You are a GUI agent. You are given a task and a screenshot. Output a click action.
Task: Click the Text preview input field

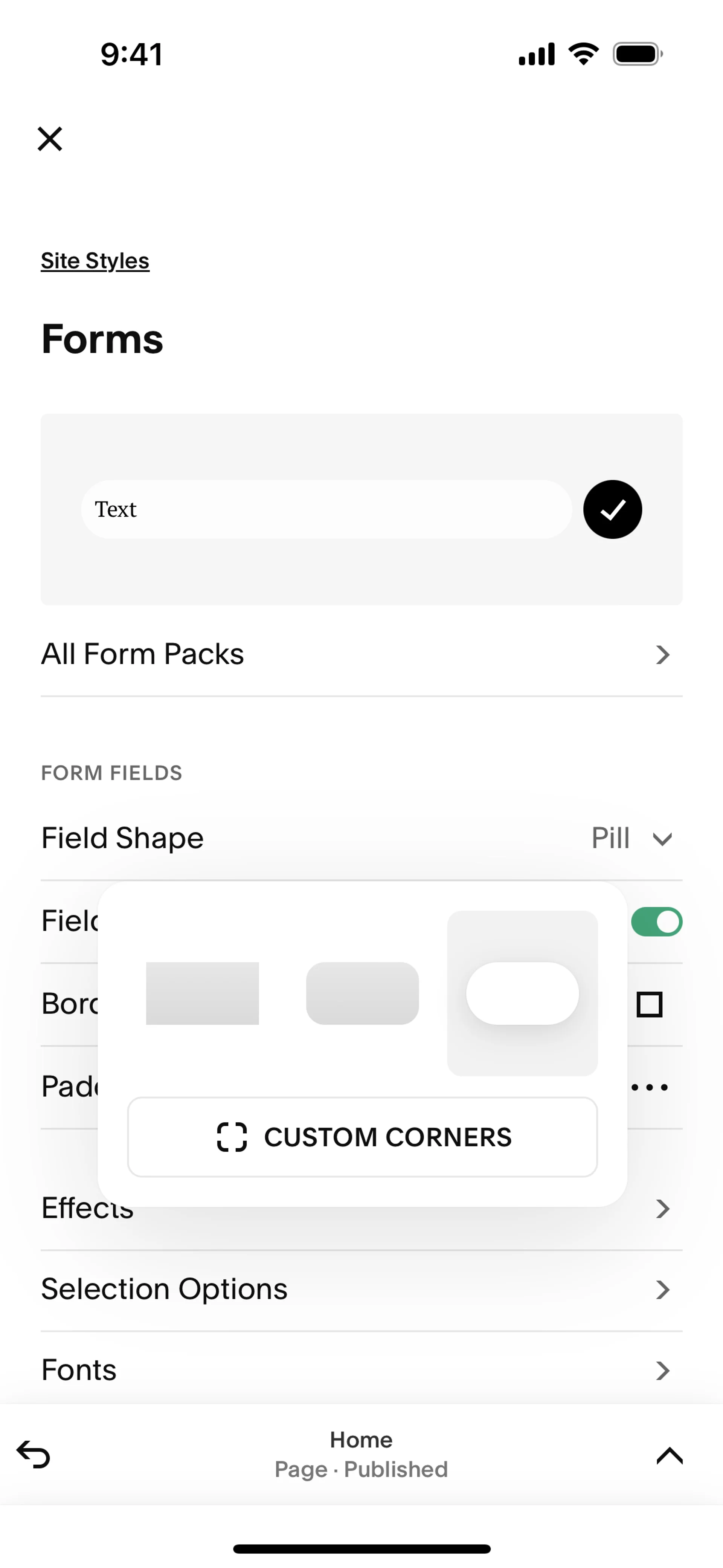326,509
